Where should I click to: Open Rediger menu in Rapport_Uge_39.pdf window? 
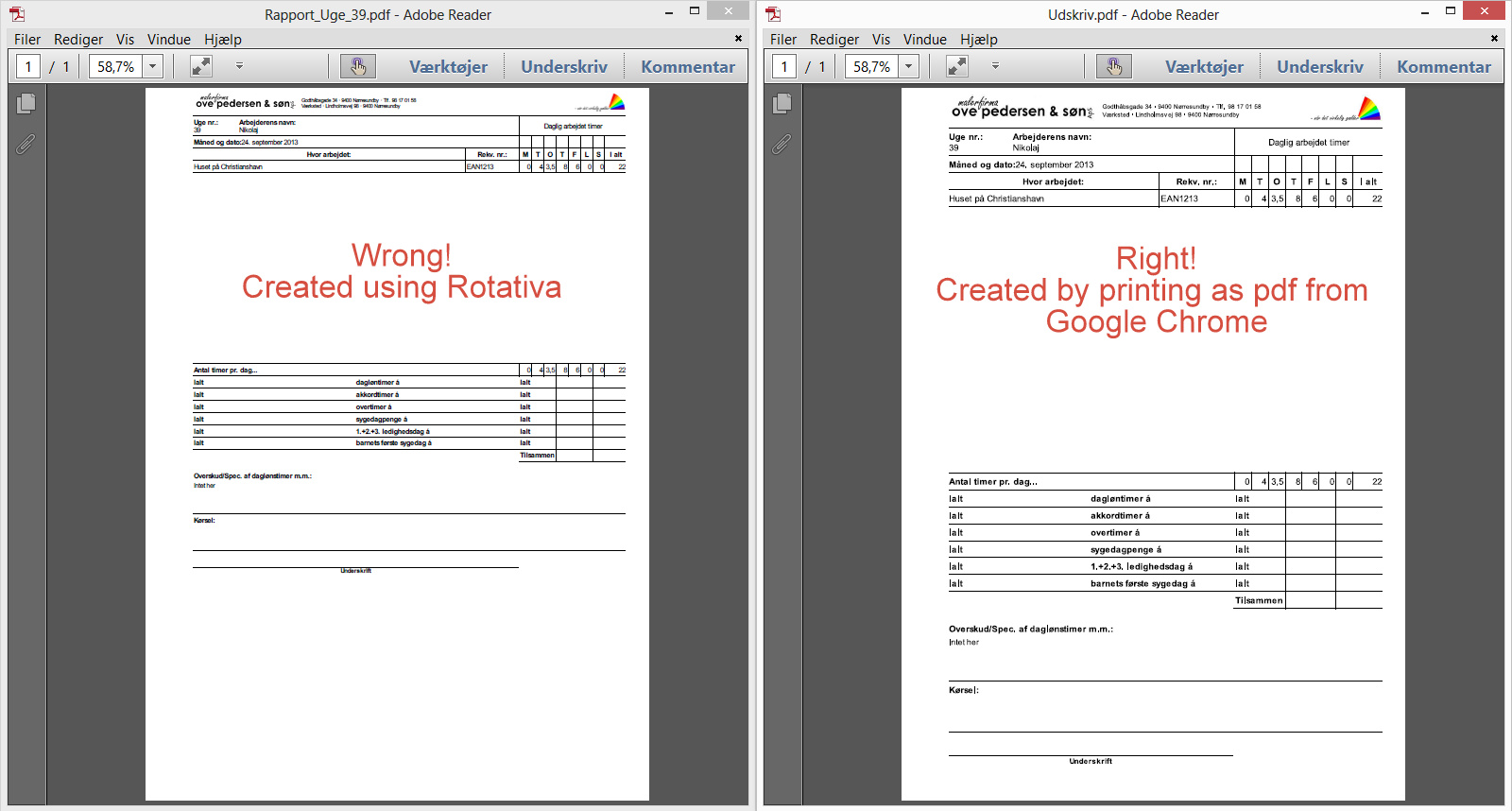[x=78, y=40]
